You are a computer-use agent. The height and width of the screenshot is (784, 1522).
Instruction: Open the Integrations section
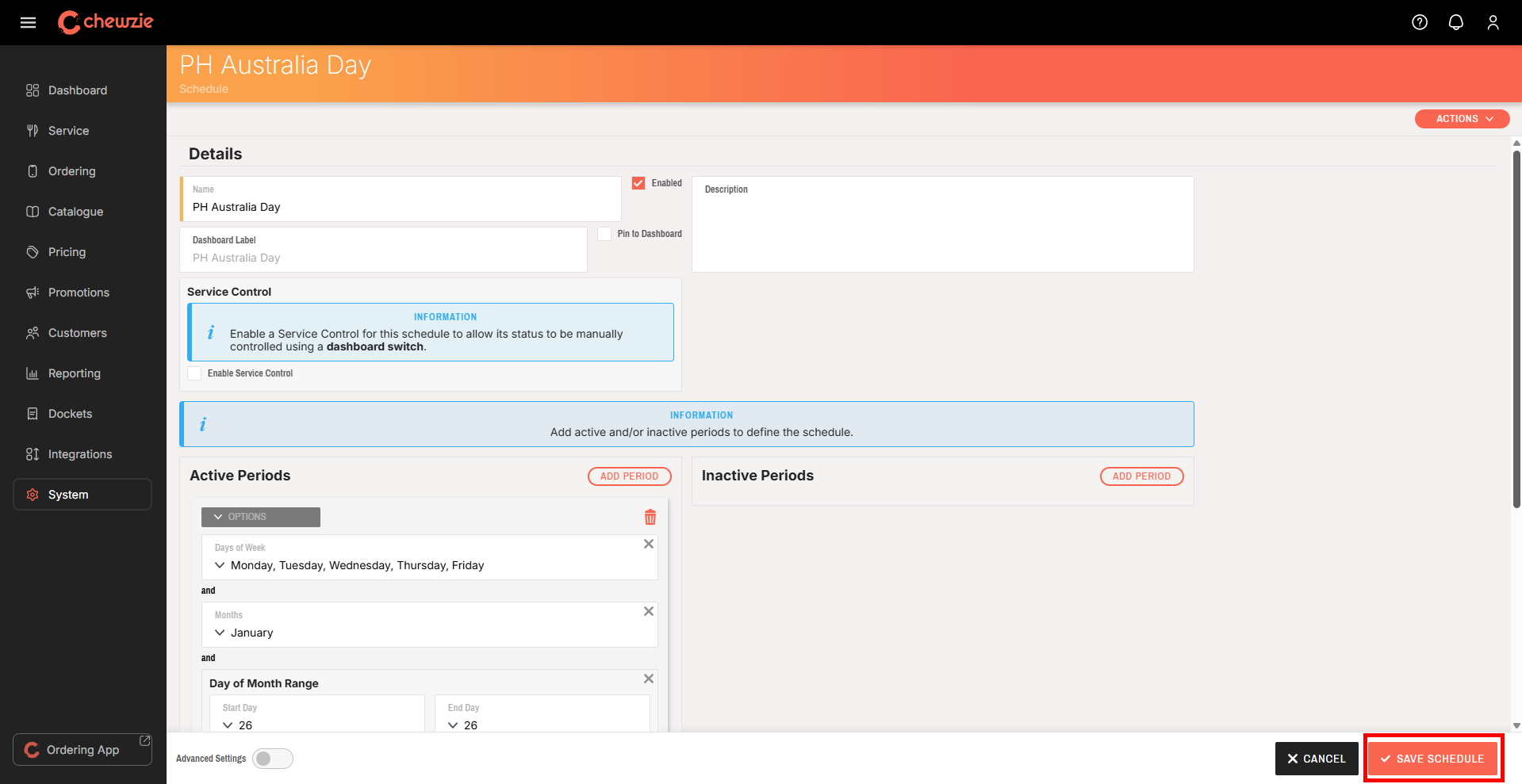(x=82, y=454)
